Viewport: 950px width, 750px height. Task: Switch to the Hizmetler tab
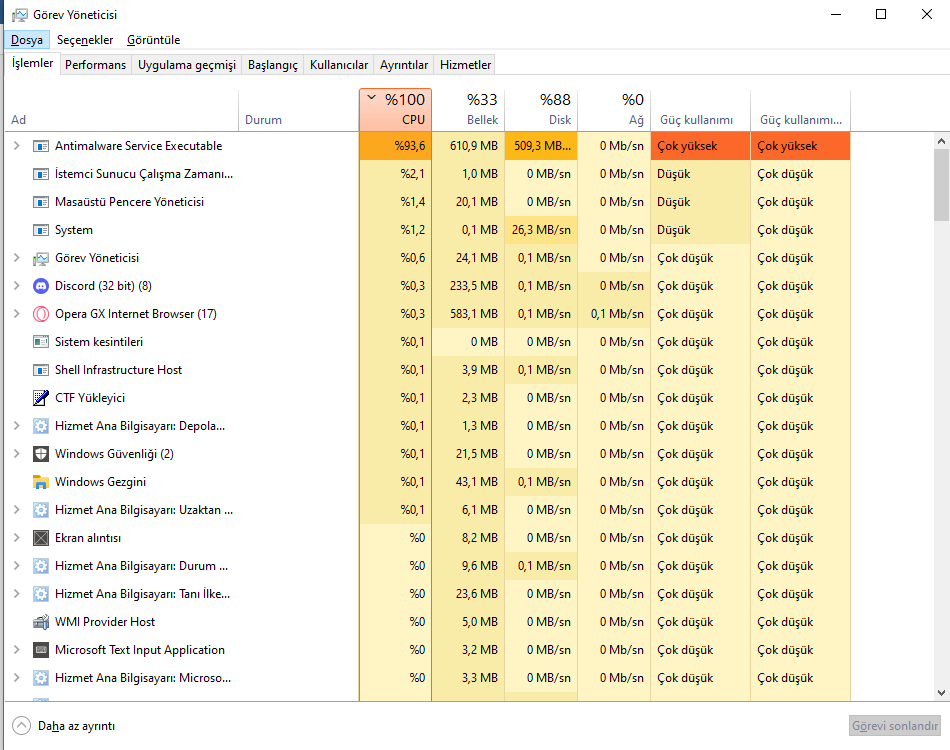click(465, 65)
